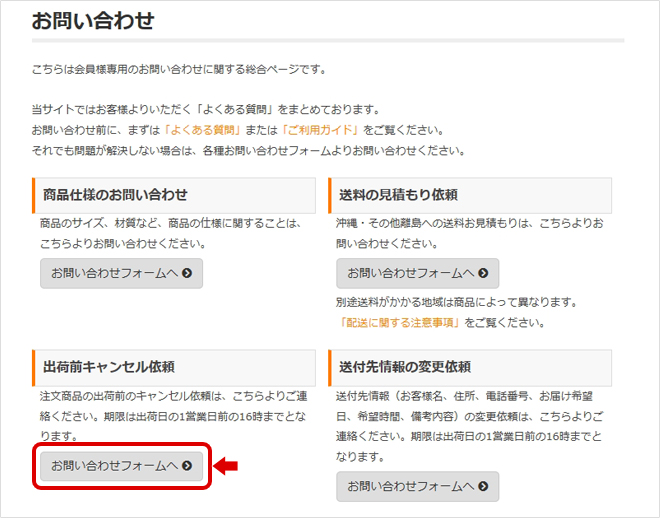
Task: Open 「配送に関する注意事項」 link
Action: coord(398,323)
